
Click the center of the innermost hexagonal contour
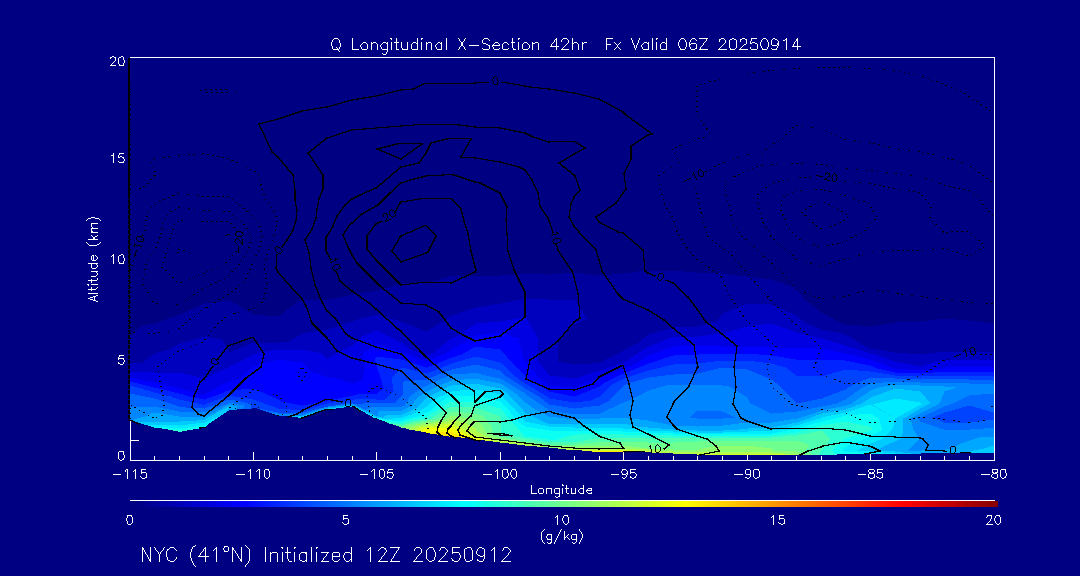(x=414, y=242)
